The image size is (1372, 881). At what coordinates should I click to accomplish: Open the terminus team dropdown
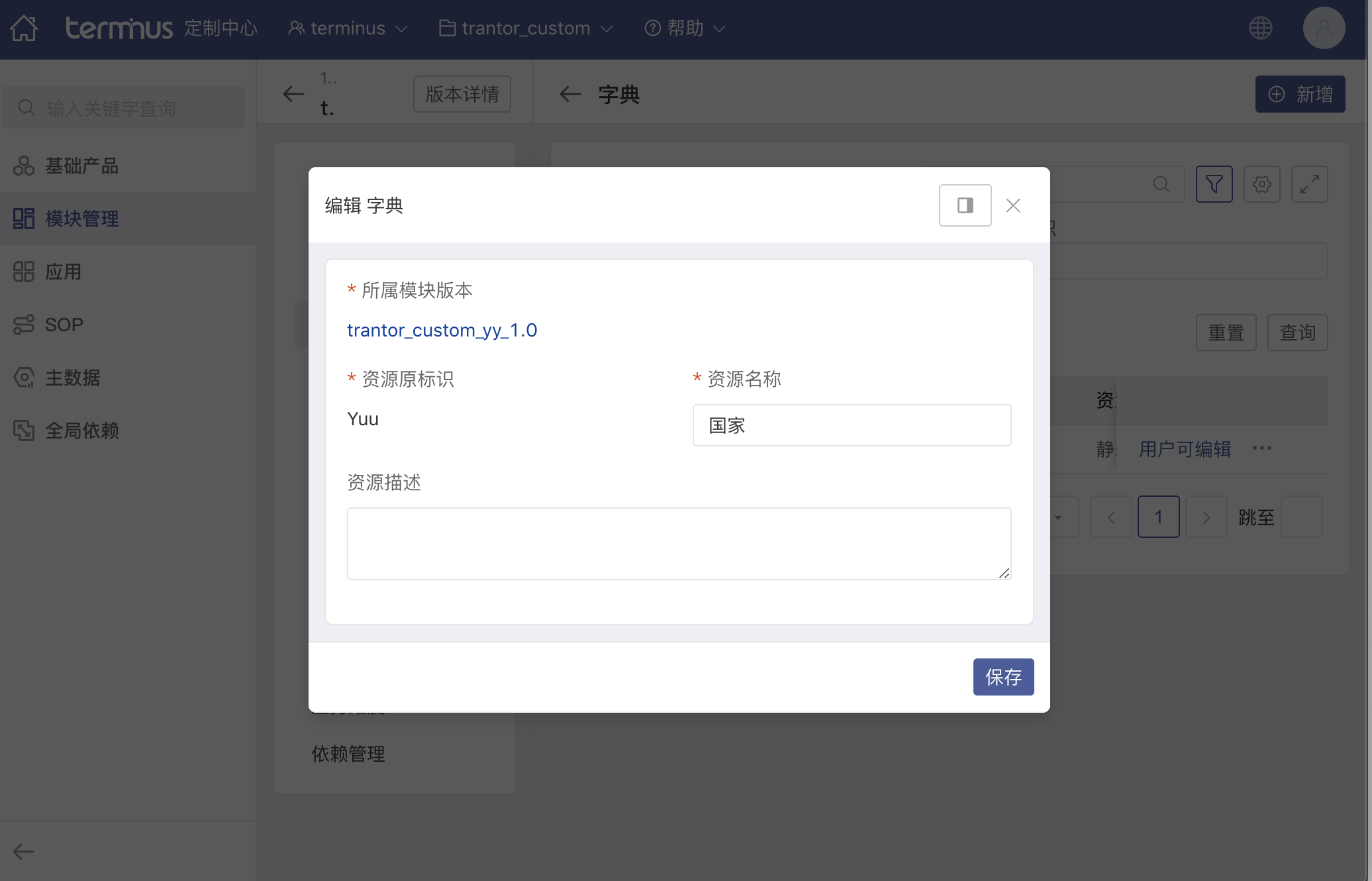click(348, 28)
